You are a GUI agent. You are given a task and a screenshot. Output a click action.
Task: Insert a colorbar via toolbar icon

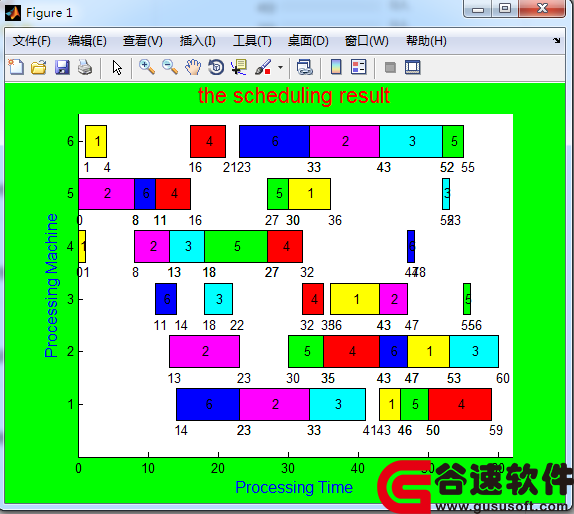(336, 68)
